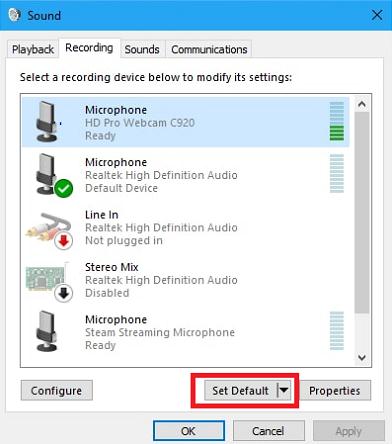
Task: Click the Set Default button
Action: coord(241,390)
